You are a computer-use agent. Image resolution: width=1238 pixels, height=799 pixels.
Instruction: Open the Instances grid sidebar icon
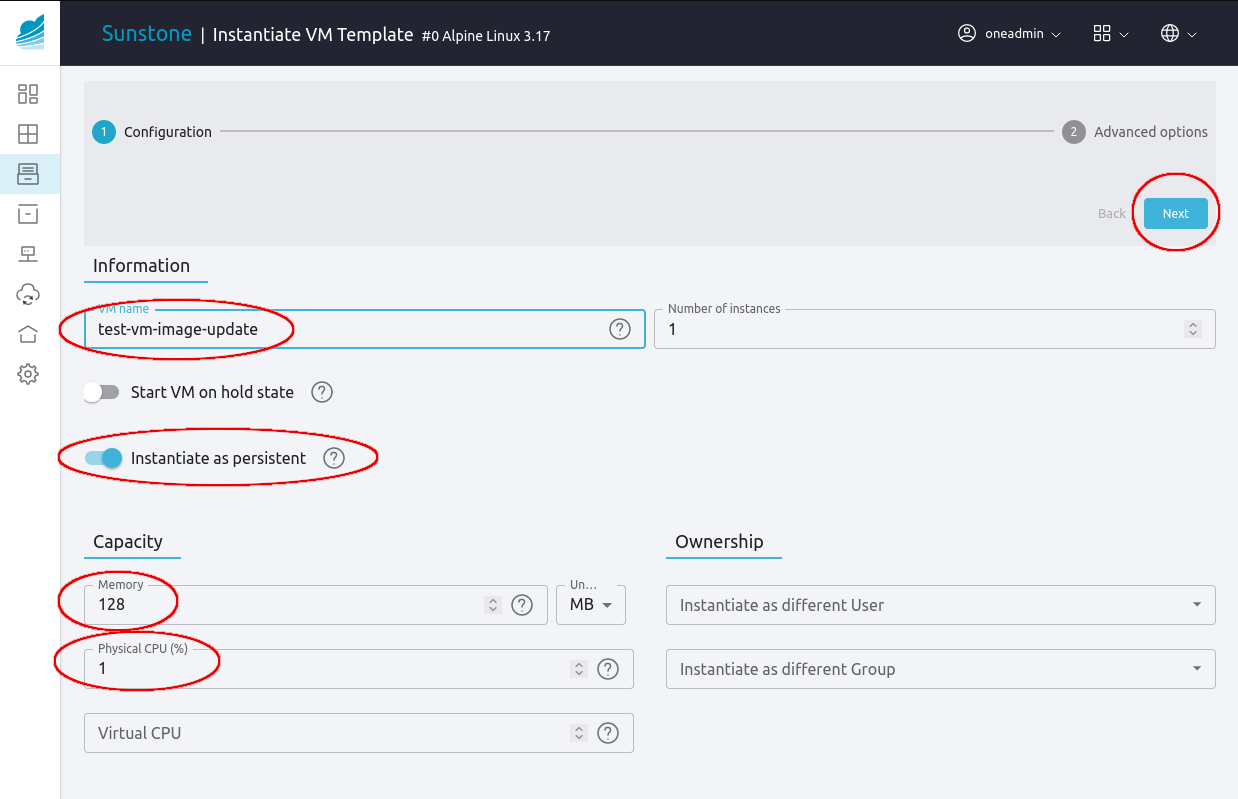pyautogui.click(x=28, y=134)
